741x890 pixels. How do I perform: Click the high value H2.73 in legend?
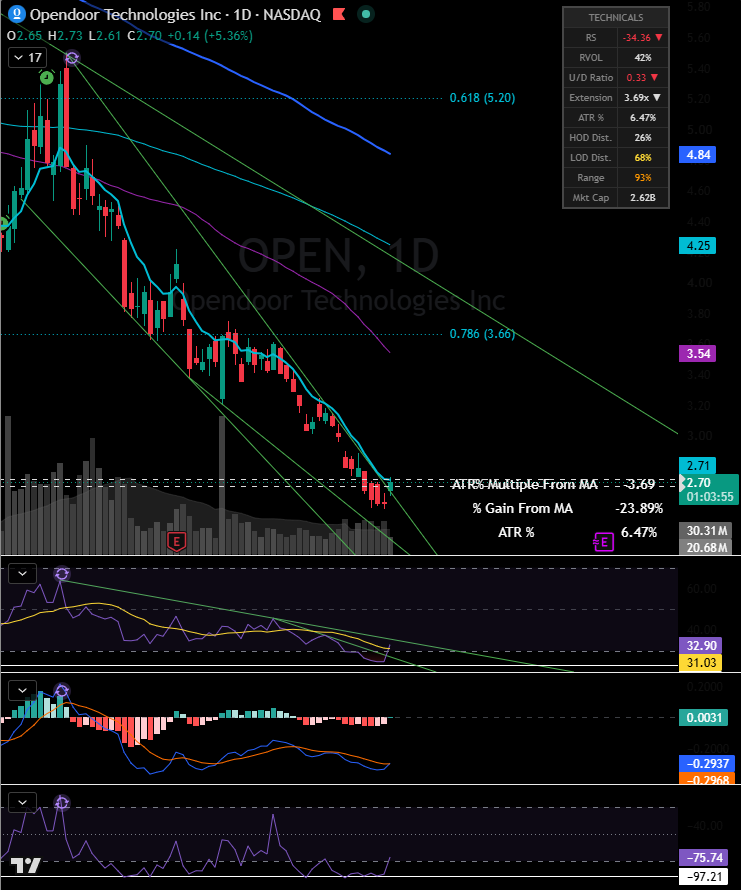[x=65, y=36]
